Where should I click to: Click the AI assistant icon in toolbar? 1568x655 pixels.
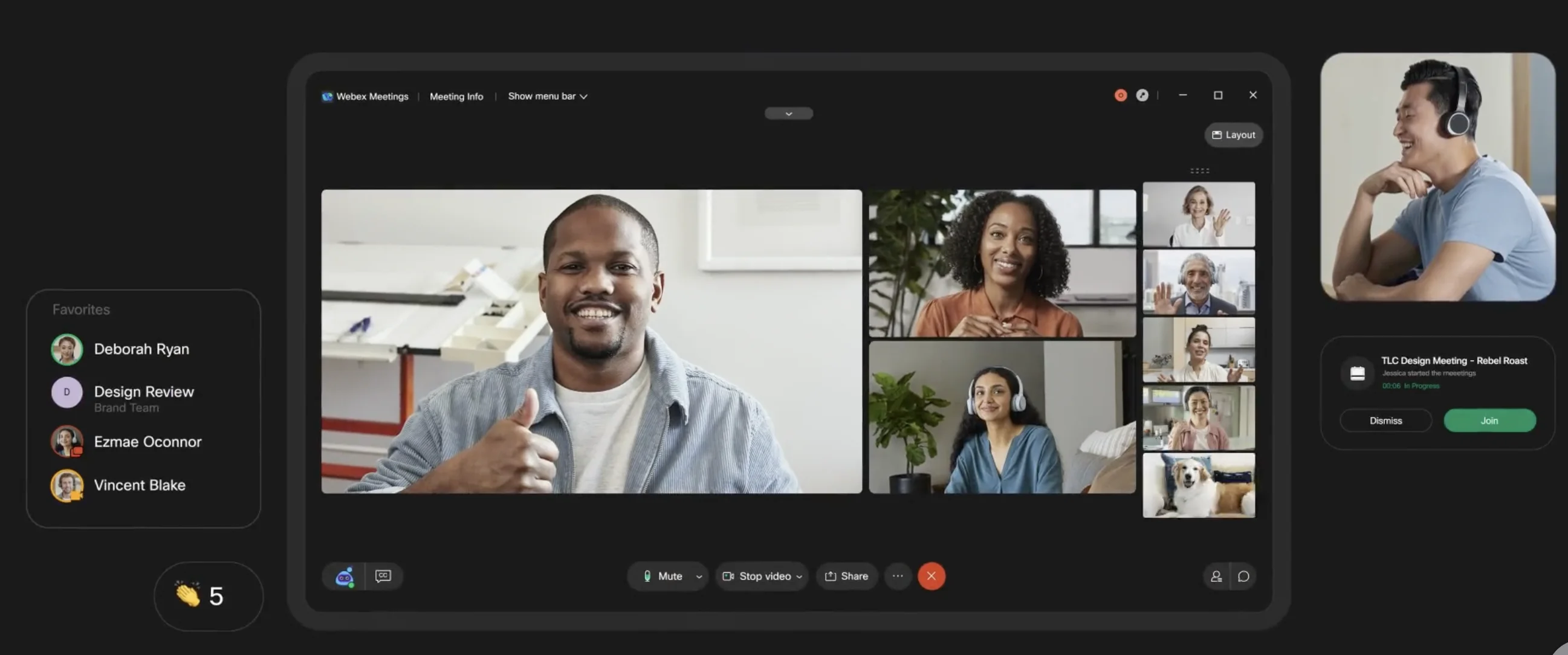tap(344, 575)
